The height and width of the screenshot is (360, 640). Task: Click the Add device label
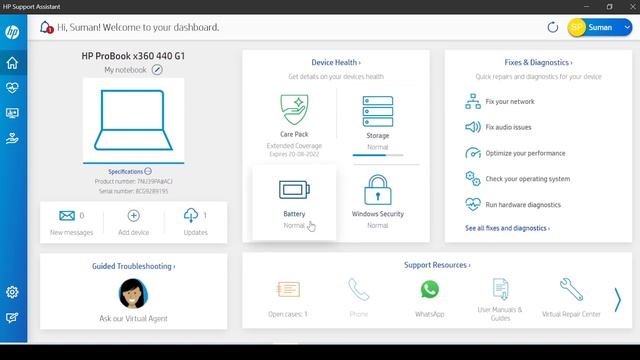133,232
